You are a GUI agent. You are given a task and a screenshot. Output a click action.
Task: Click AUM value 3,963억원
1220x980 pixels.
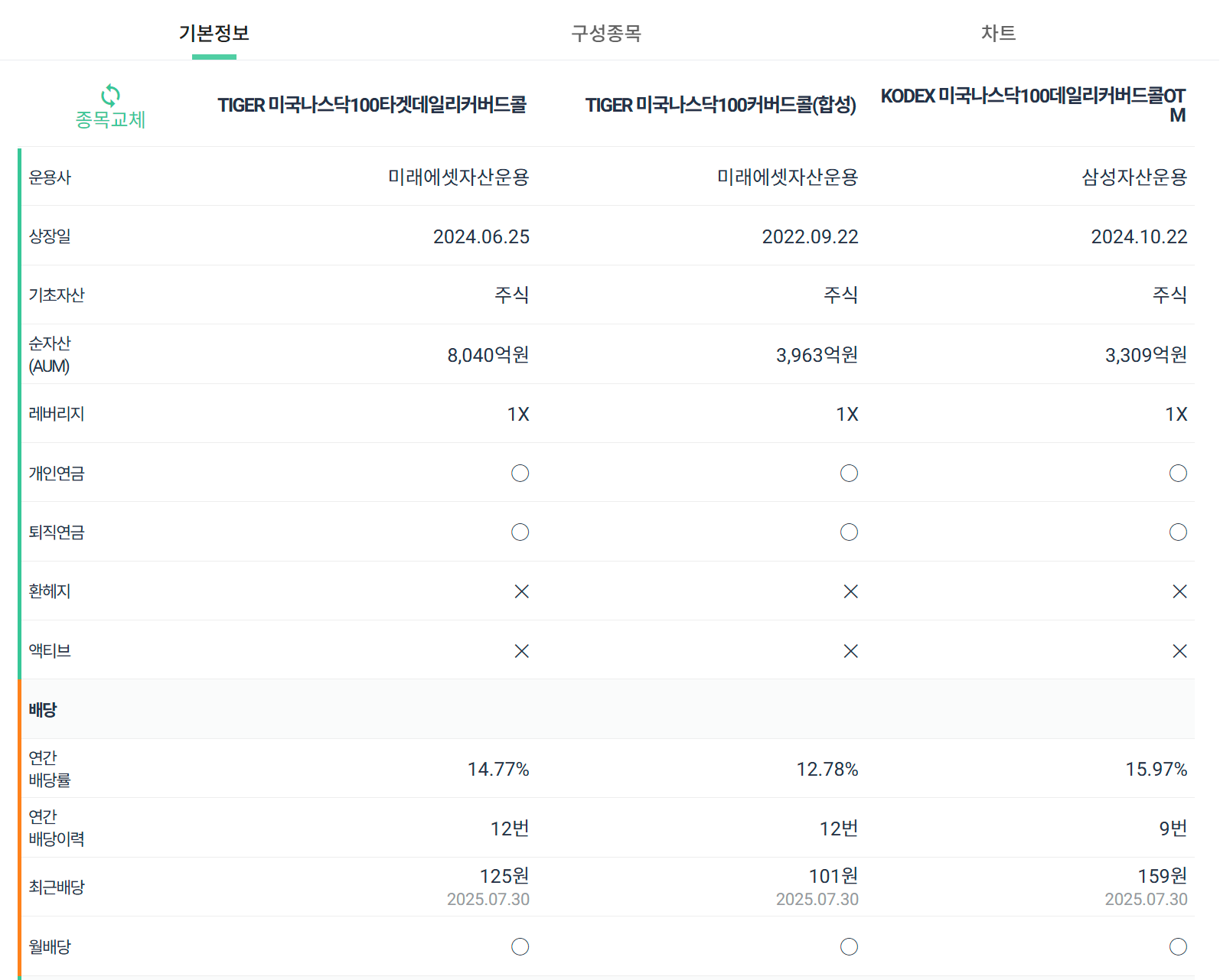(x=817, y=355)
